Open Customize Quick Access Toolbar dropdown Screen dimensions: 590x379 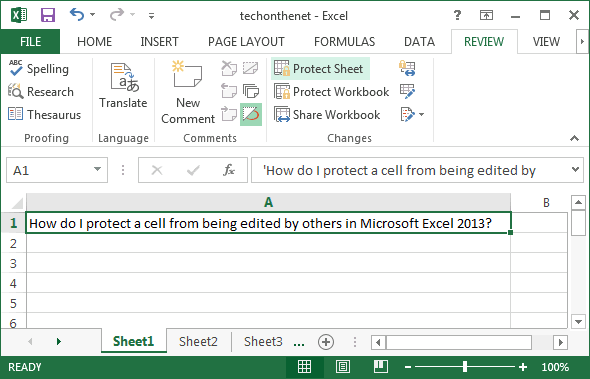tap(151, 16)
